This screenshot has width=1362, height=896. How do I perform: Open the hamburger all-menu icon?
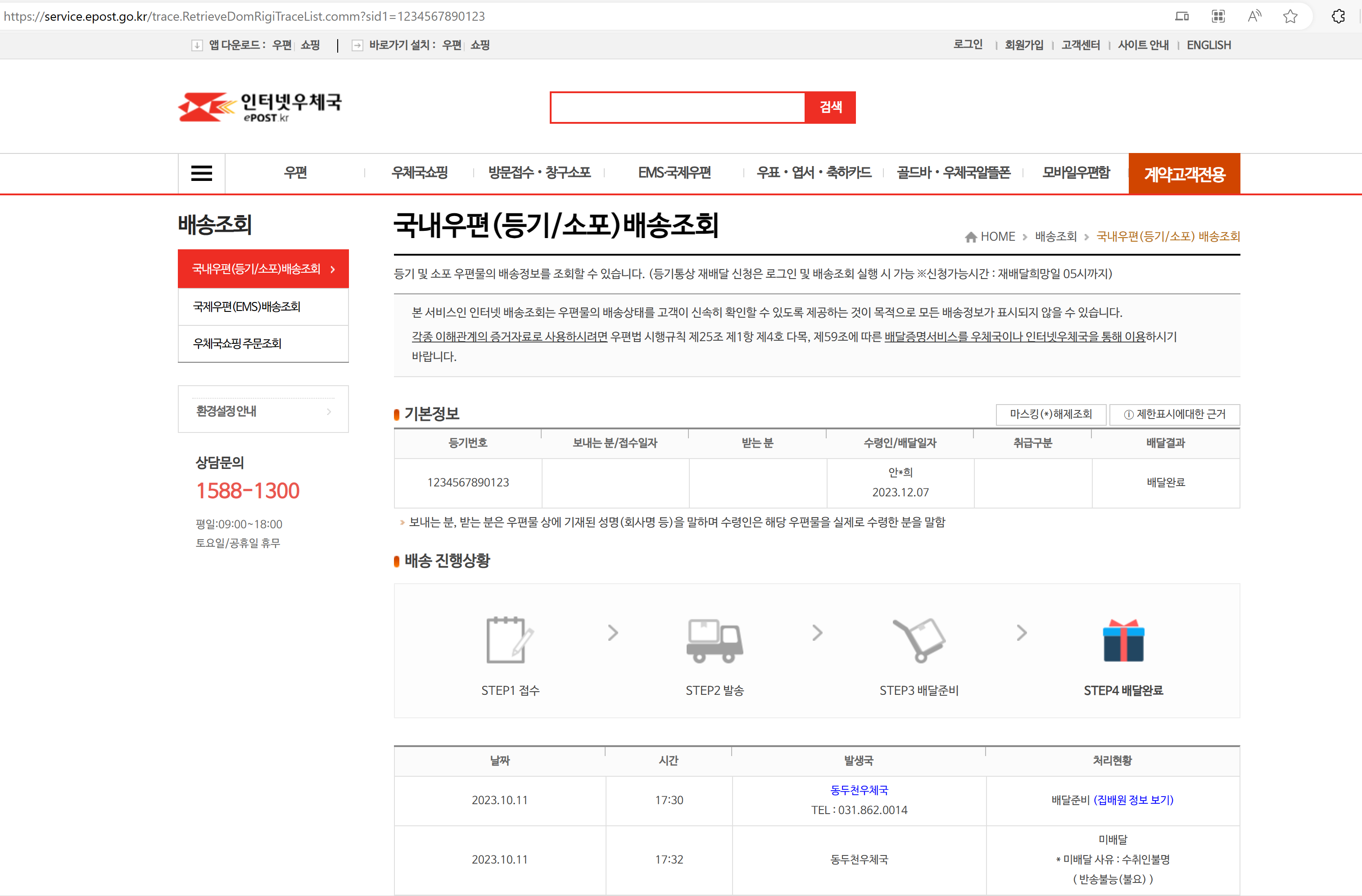201,173
